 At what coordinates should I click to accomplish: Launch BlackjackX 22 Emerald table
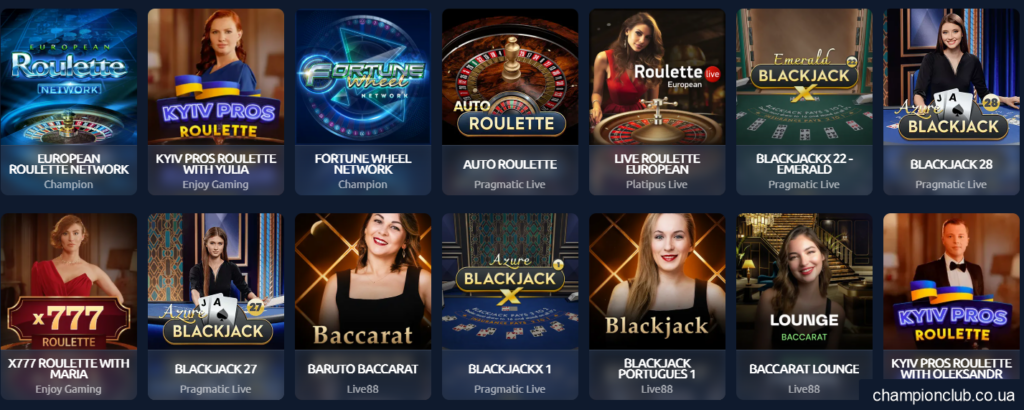click(805, 77)
